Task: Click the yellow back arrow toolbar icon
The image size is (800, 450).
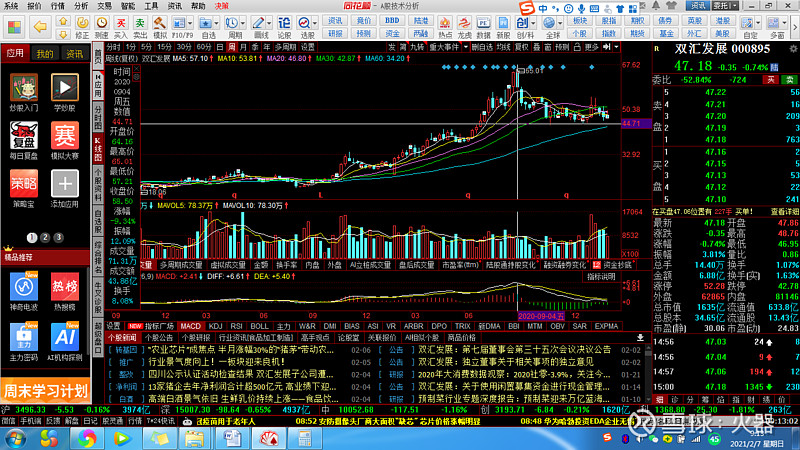Action: click(40, 27)
